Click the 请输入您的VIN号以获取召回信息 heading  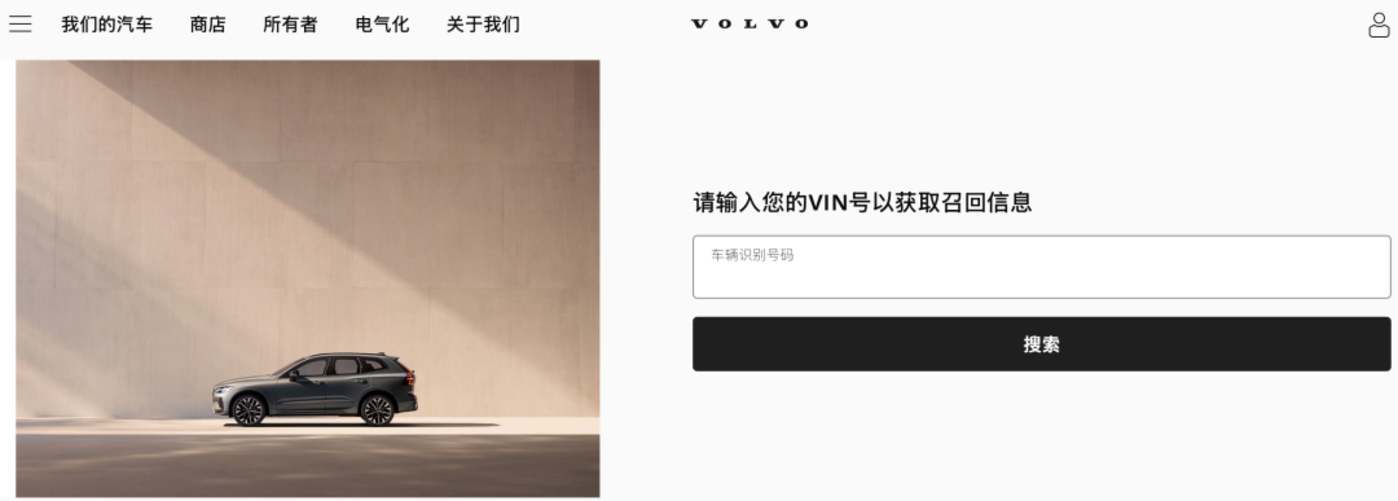862,203
